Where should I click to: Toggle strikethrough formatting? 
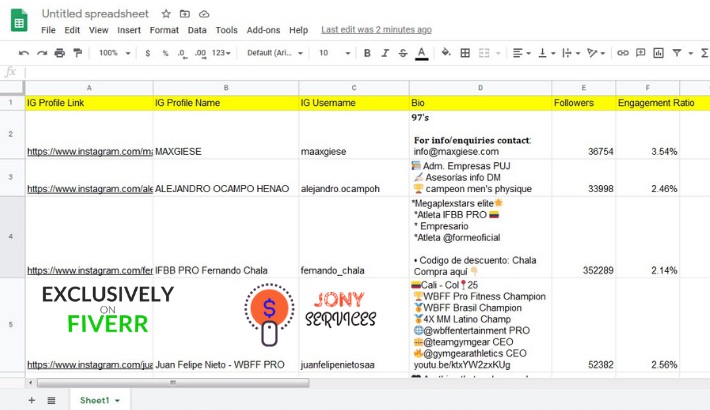[403, 53]
